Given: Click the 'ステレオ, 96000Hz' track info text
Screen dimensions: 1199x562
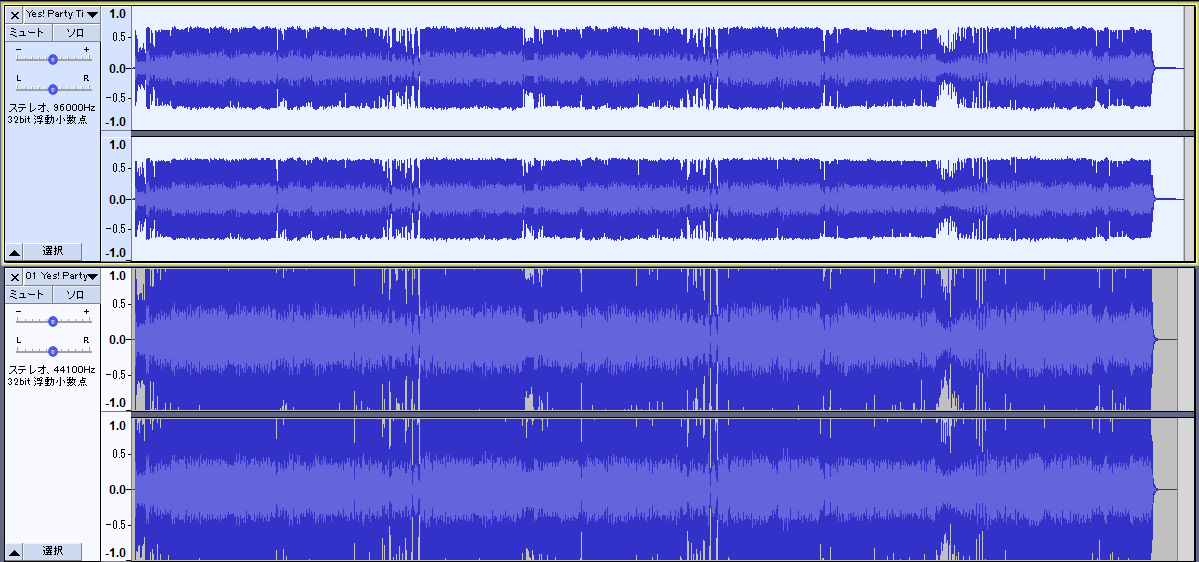Looking at the screenshot, I should [x=51, y=108].
